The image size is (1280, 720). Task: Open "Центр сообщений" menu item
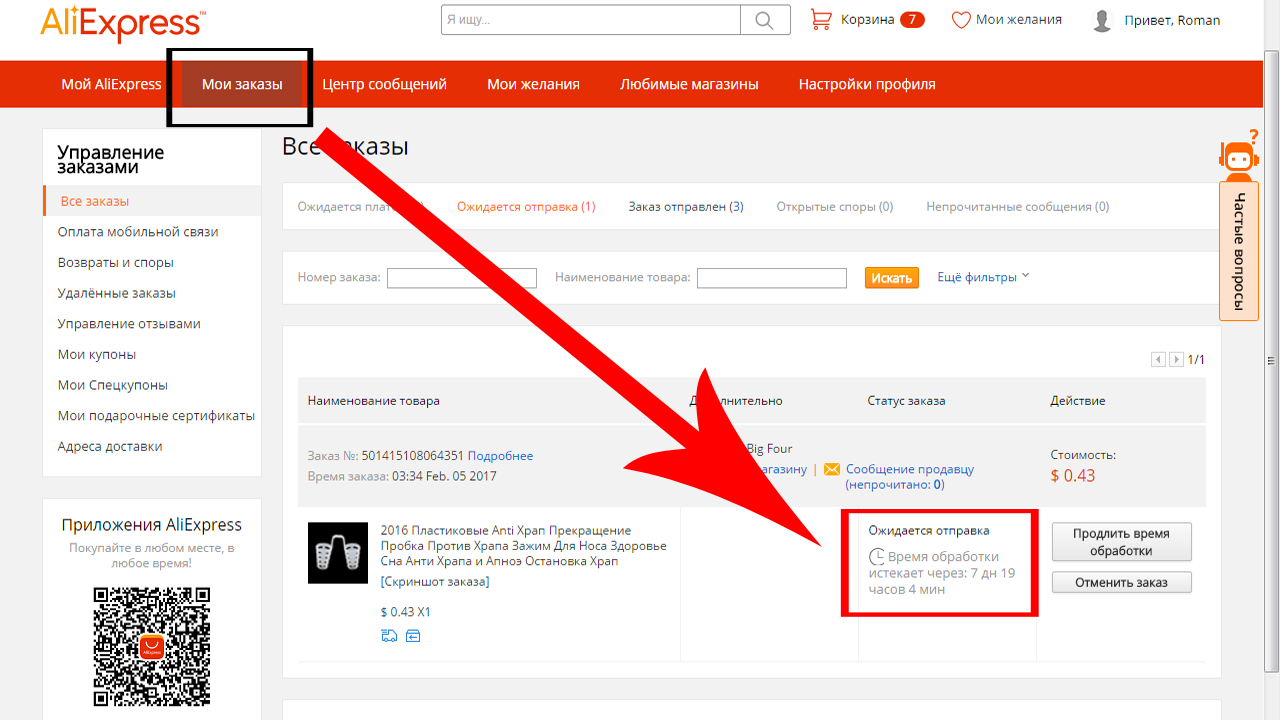click(x=384, y=84)
